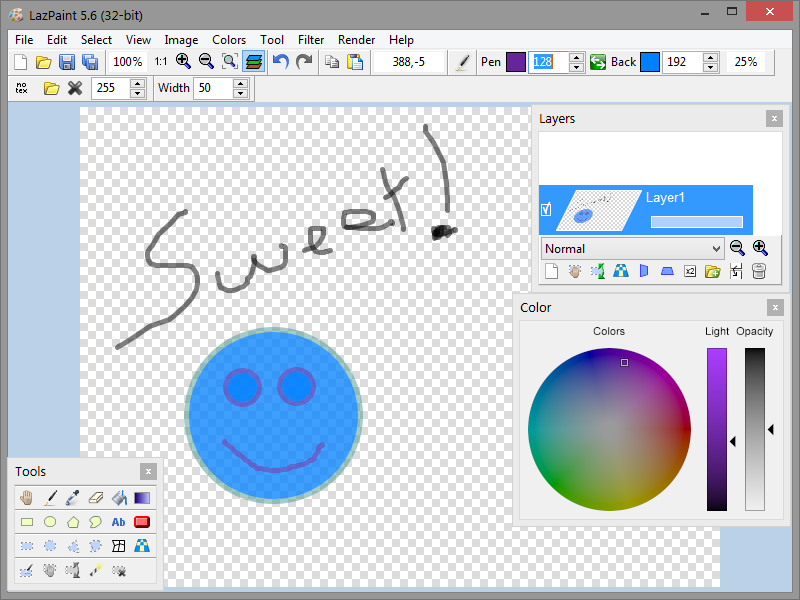Select the Hand pan tool

click(27, 497)
